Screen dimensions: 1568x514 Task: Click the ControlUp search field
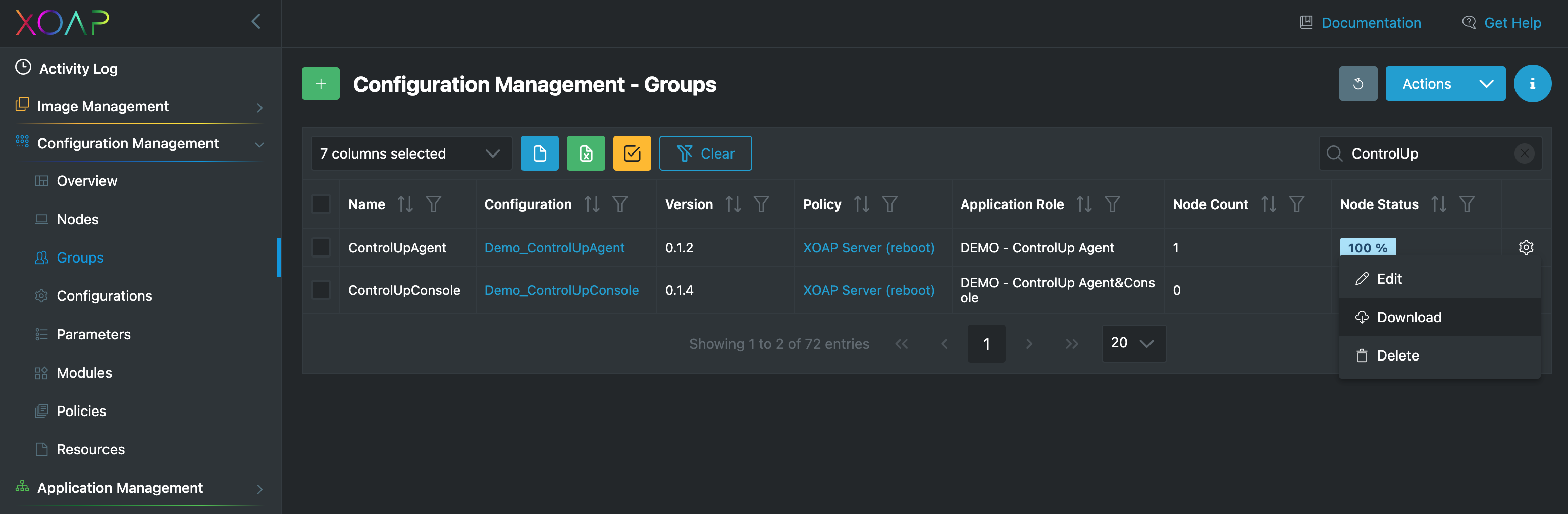point(1431,153)
